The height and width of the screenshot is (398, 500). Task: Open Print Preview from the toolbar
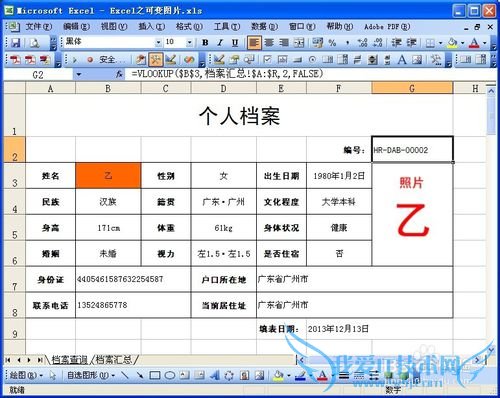pyautogui.click(x=35, y=43)
